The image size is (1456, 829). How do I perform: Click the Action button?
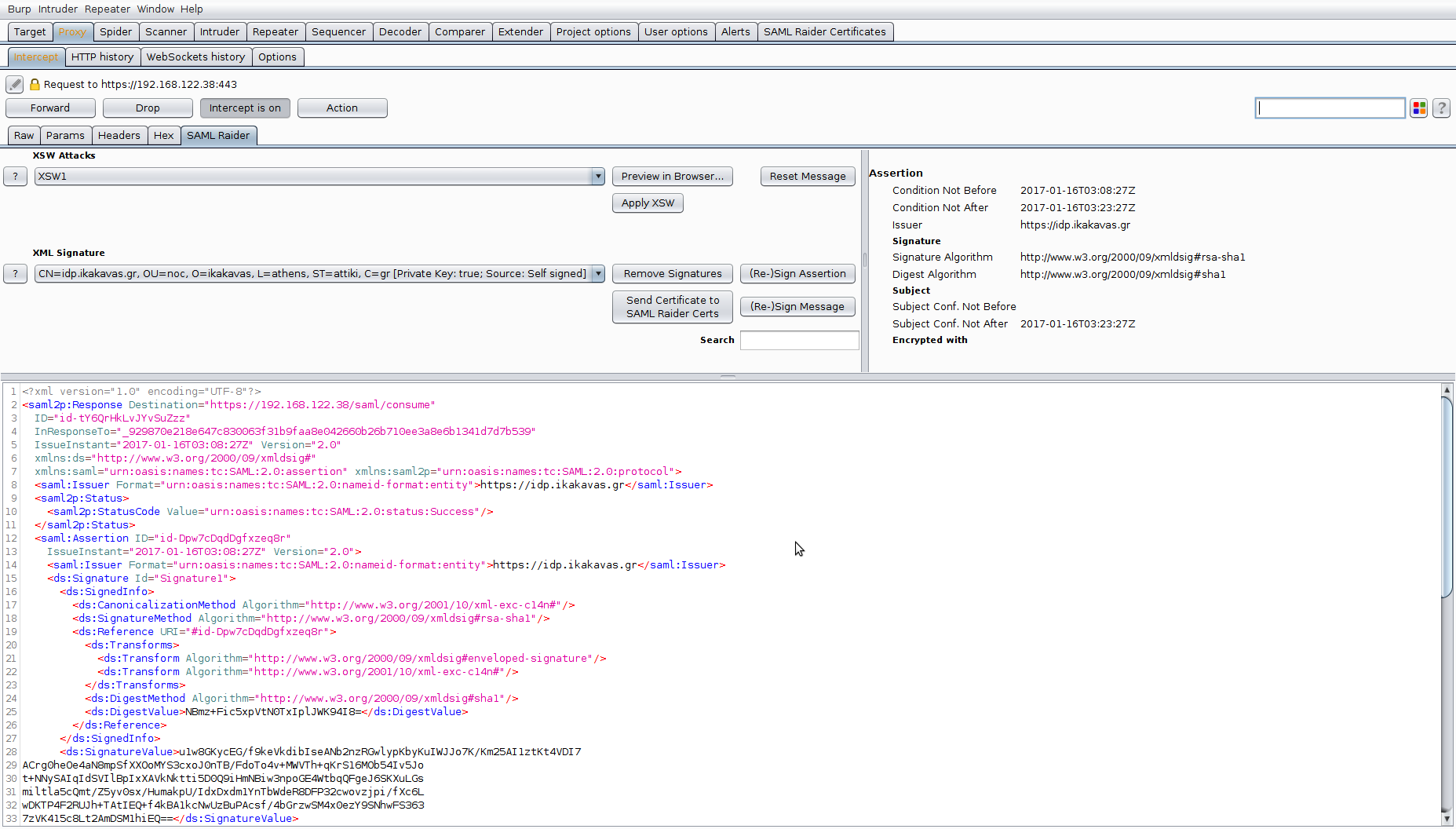342,108
